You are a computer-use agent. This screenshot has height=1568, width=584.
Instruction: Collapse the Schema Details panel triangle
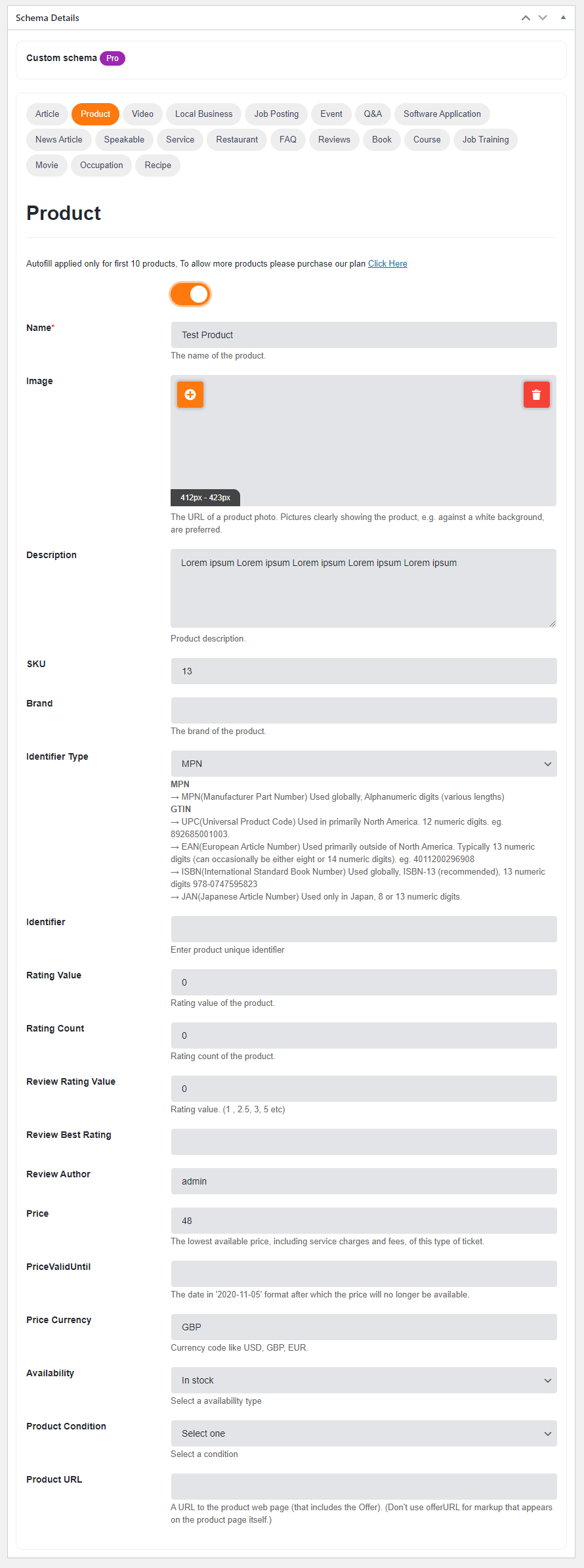click(563, 18)
